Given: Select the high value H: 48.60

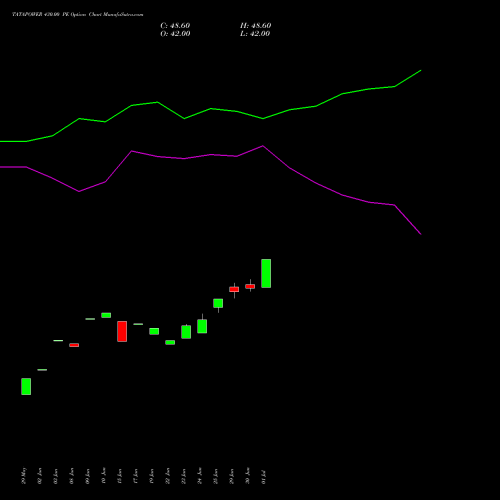Looking at the screenshot, I should coord(256,26).
